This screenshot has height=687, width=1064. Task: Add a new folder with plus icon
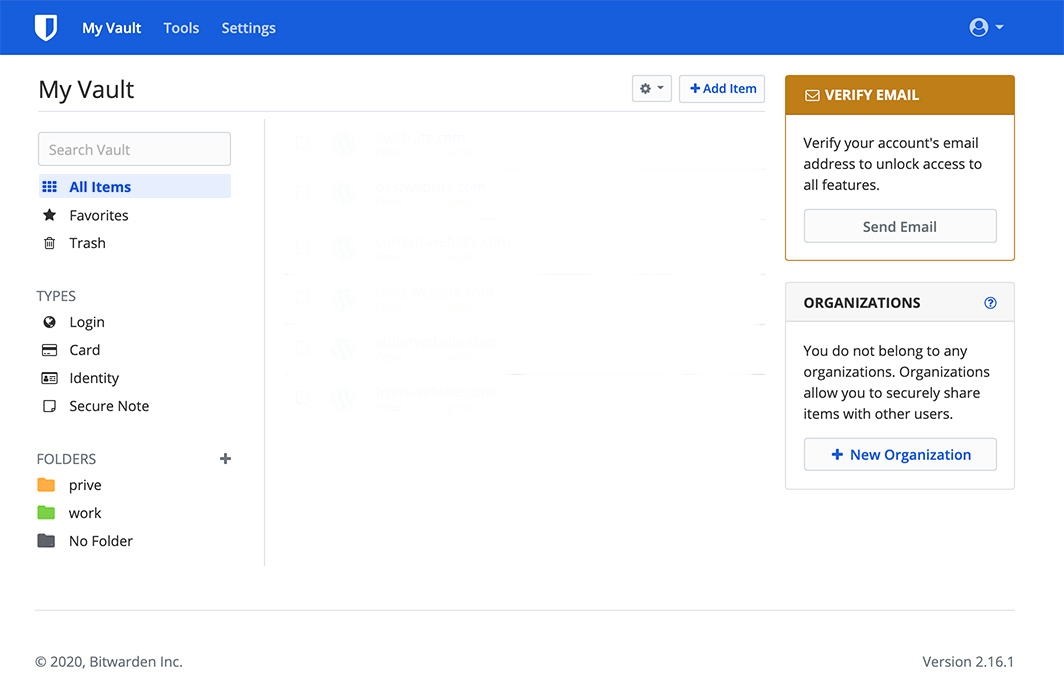(225, 459)
